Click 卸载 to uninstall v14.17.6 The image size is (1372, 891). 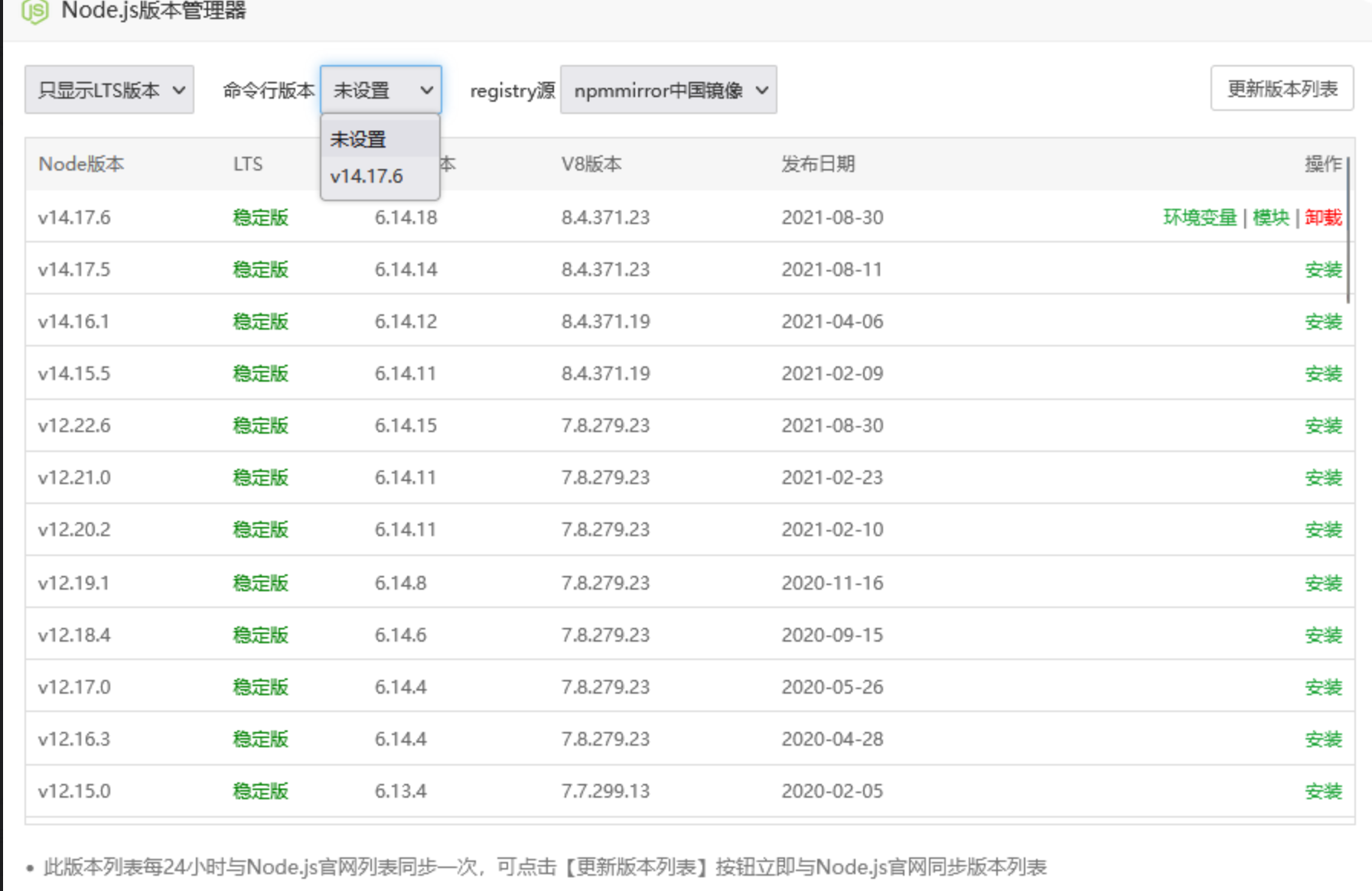pos(1323,217)
